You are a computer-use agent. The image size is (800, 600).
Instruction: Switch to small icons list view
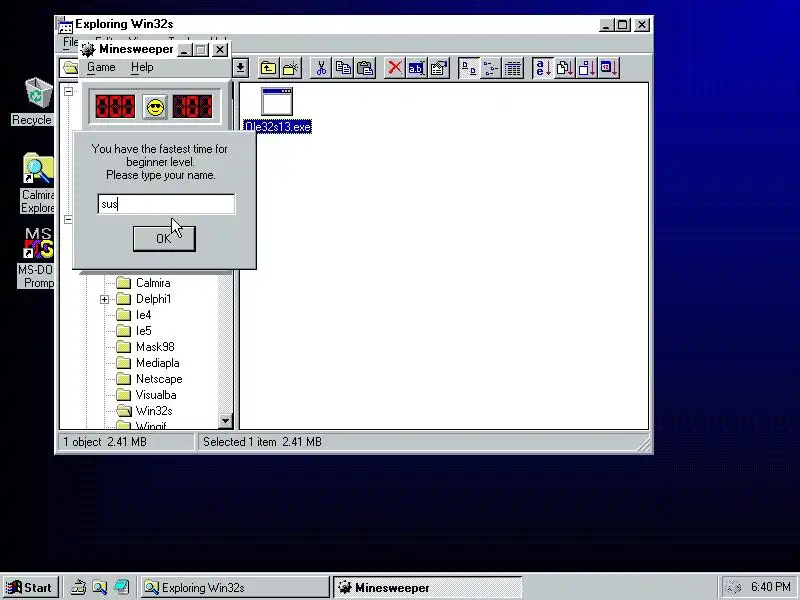(x=490, y=68)
